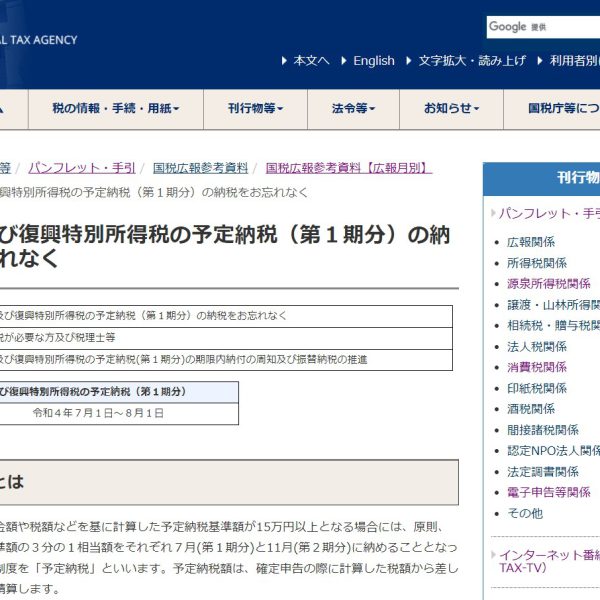The image size is (600, 600).
Task: Click arrow icon before English
Action: pyautogui.click(x=344, y=60)
